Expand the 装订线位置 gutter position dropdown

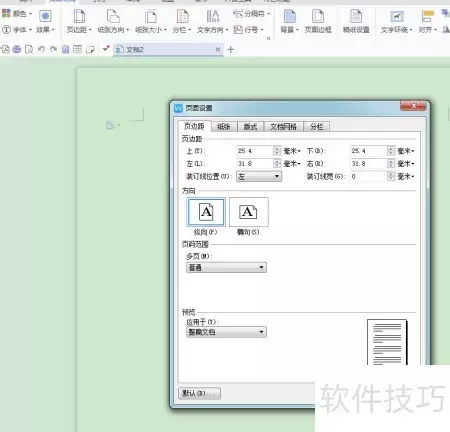click(x=259, y=176)
